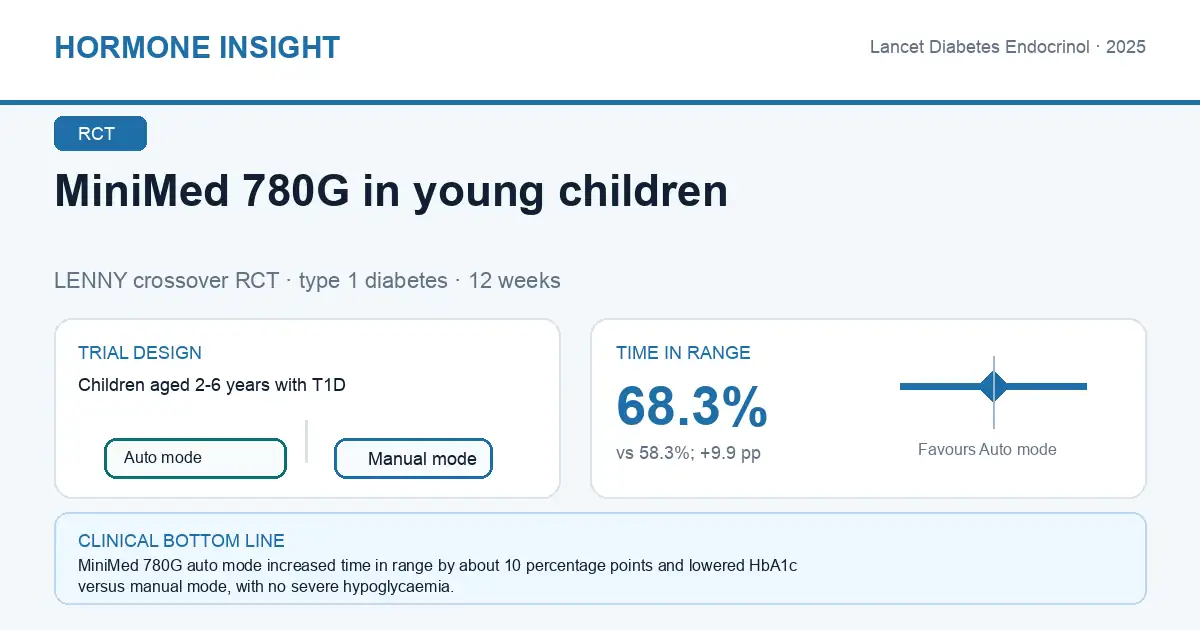Select the RCT badge

[x=100, y=134]
